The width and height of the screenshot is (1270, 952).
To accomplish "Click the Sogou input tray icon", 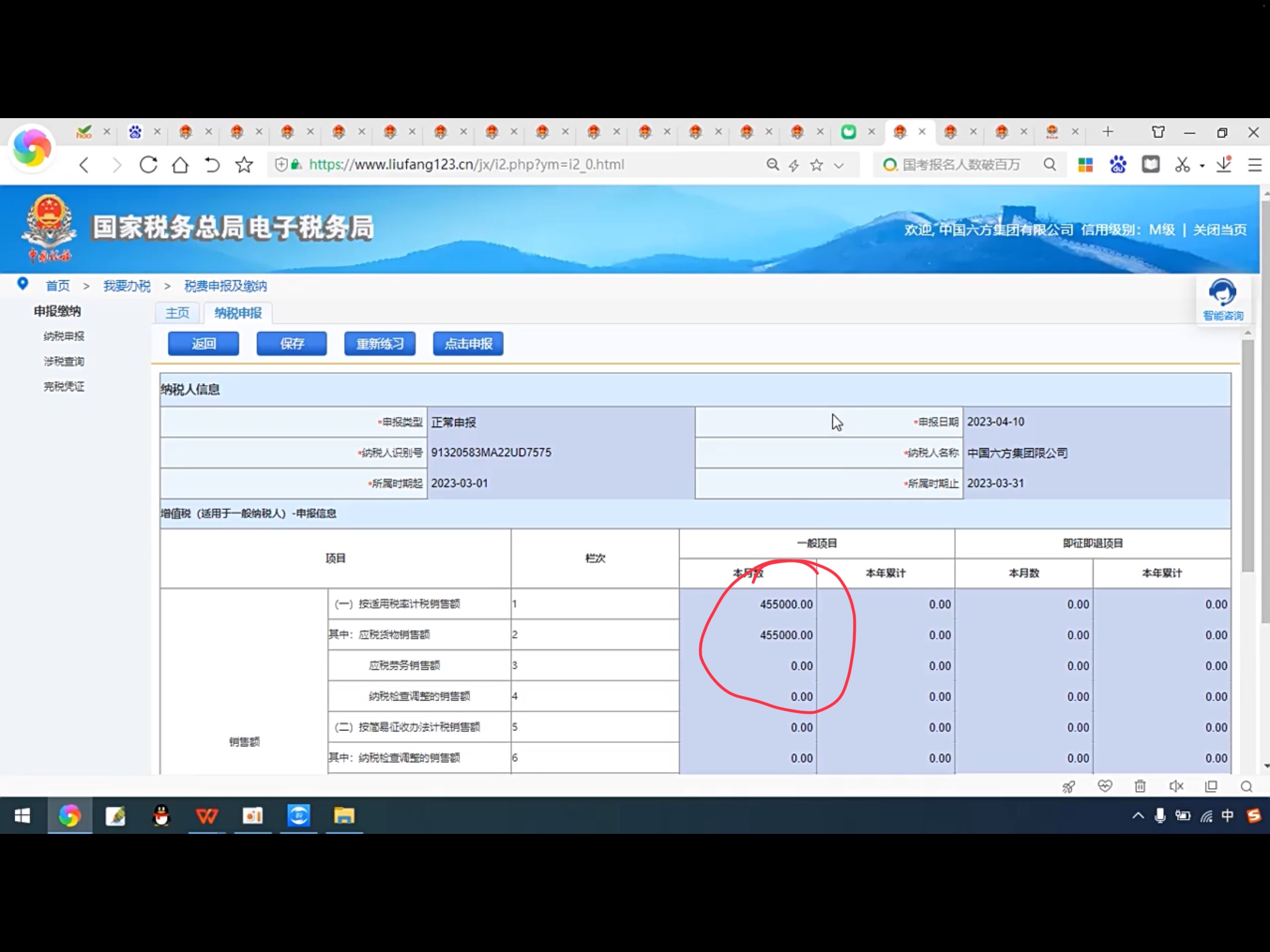I will pos(1254,816).
